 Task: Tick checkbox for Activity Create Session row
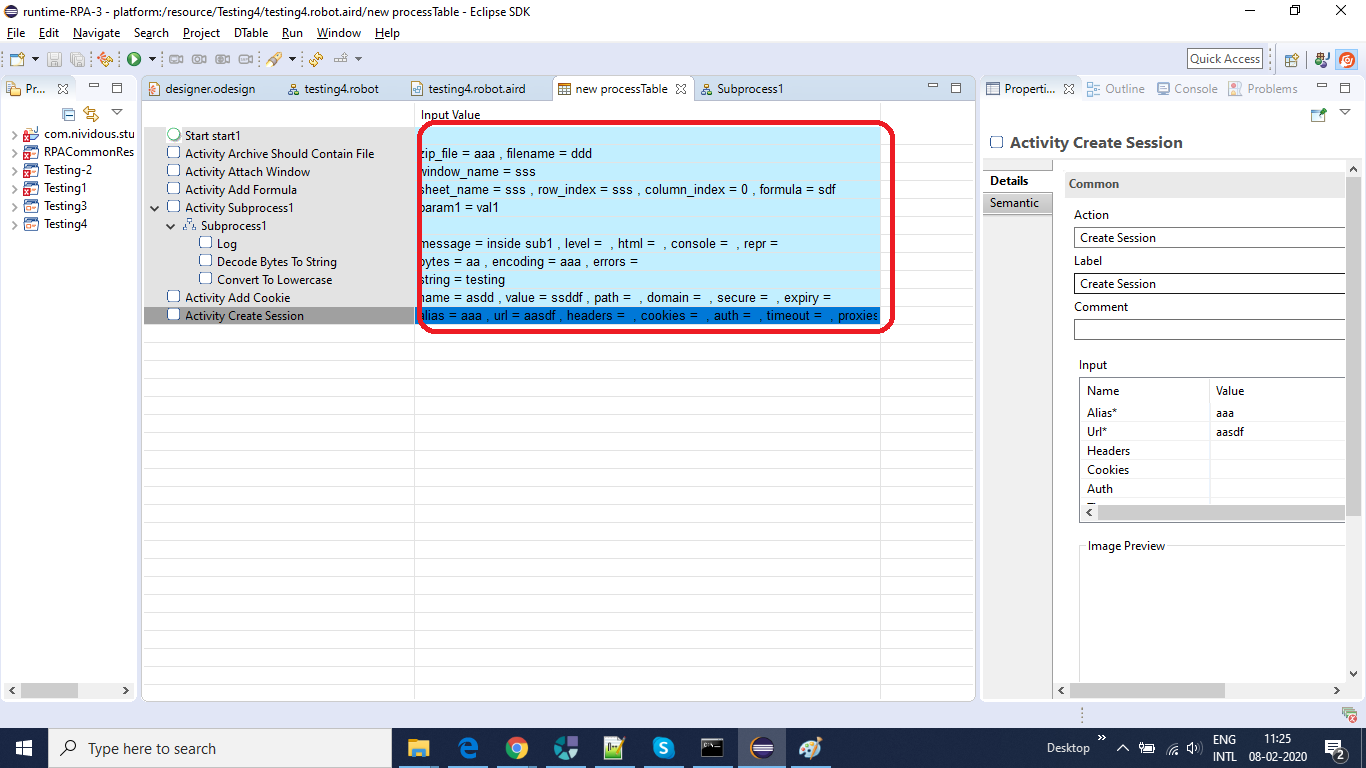174,315
